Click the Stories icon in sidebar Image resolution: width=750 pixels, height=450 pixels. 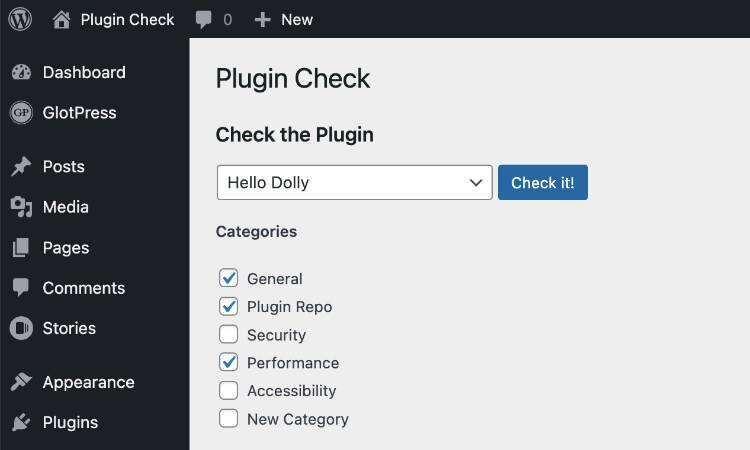click(x=21, y=328)
